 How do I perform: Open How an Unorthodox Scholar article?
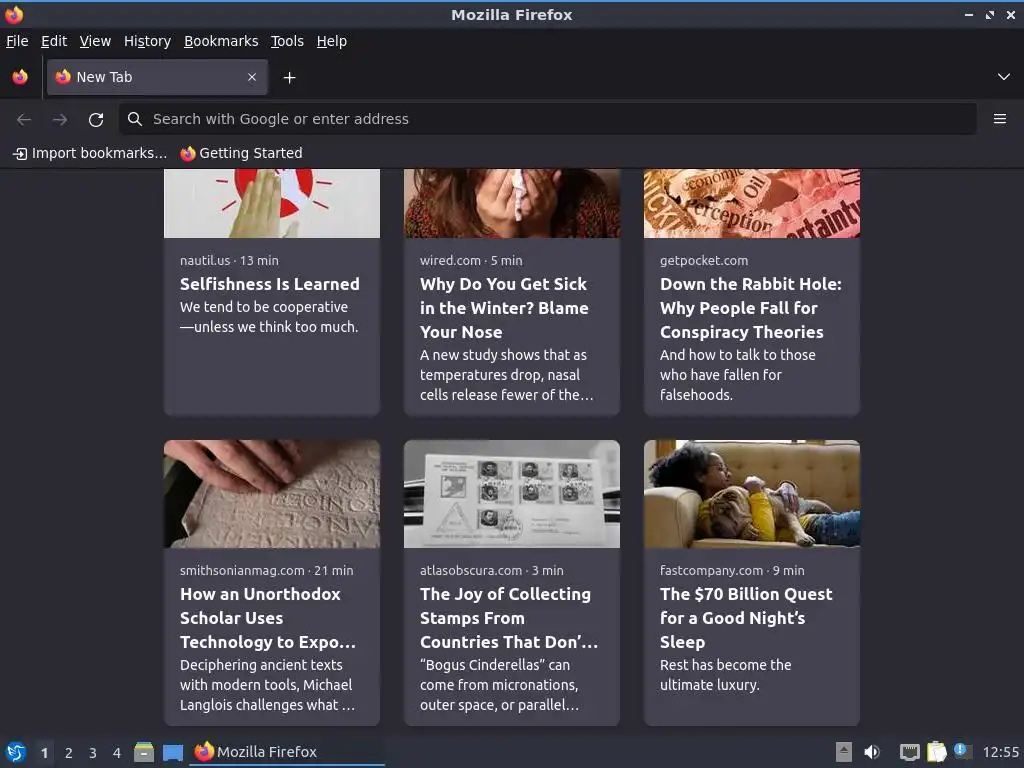coord(268,618)
